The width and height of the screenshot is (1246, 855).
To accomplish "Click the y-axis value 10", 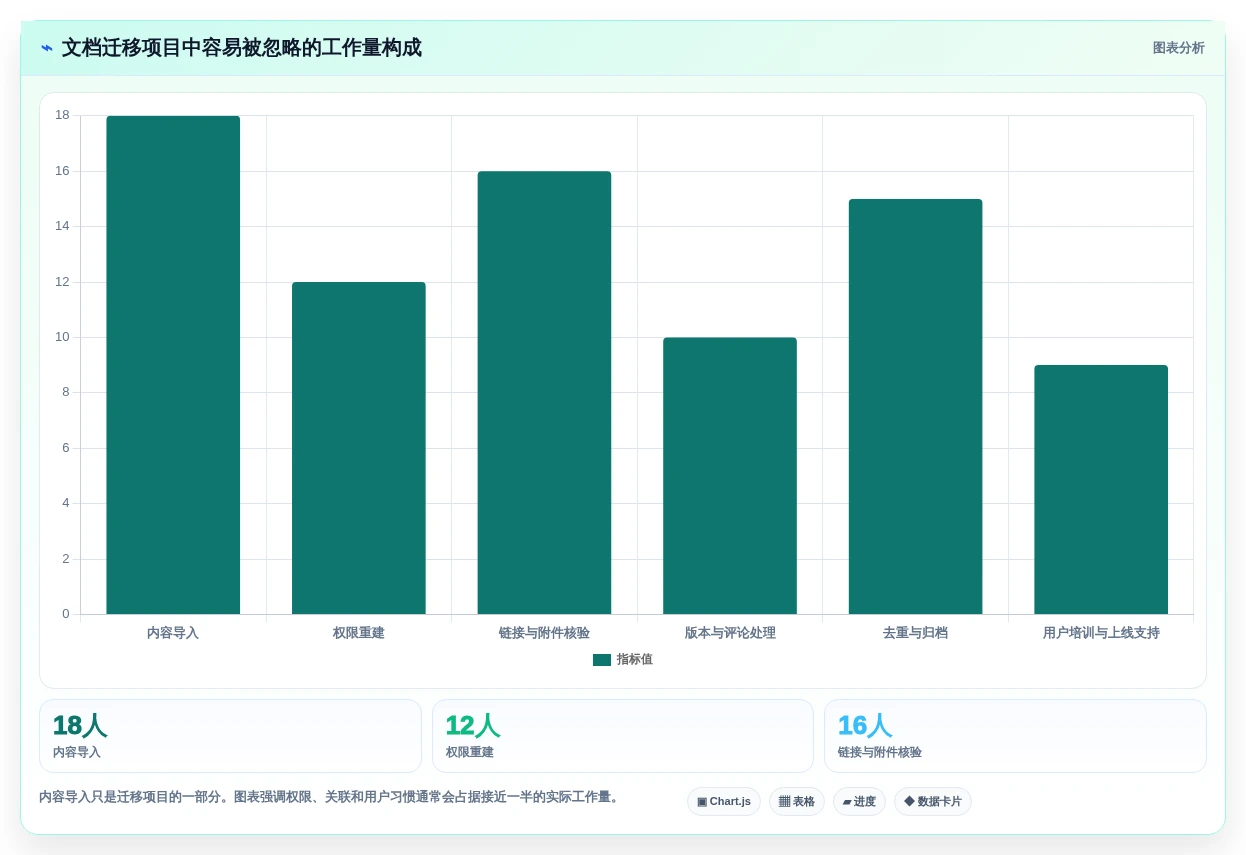I will (x=62, y=337).
